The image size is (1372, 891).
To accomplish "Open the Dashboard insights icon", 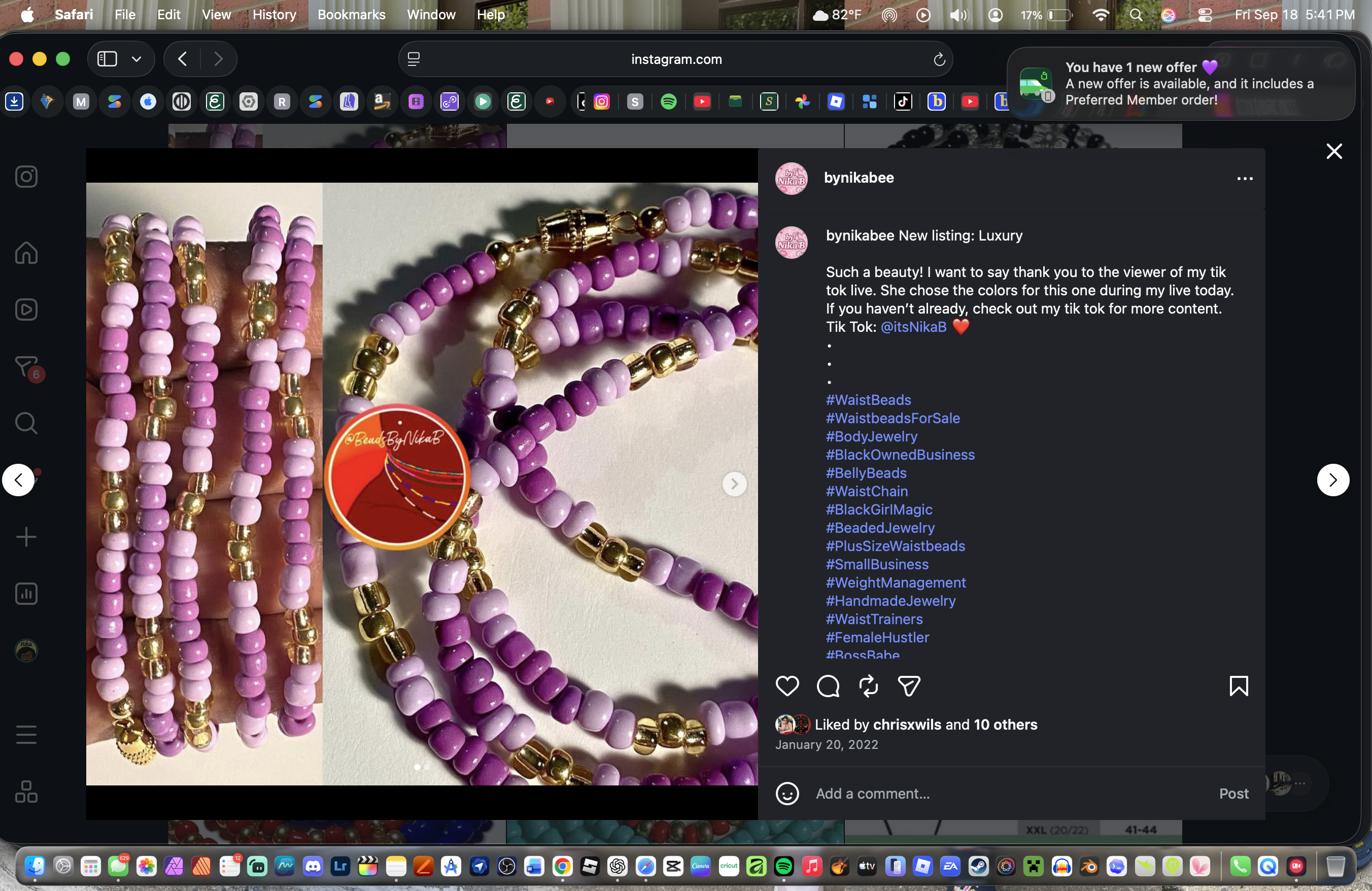I will (26, 594).
